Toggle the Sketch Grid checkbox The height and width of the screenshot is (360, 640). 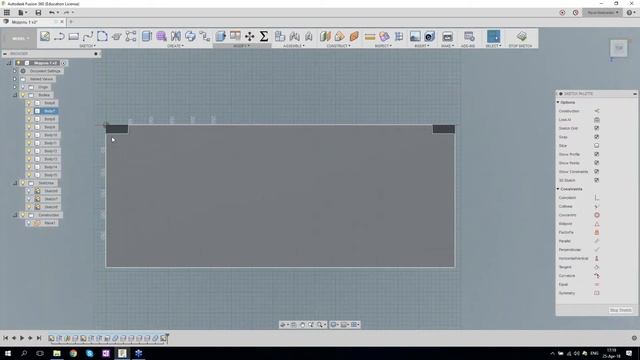tap(597, 128)
